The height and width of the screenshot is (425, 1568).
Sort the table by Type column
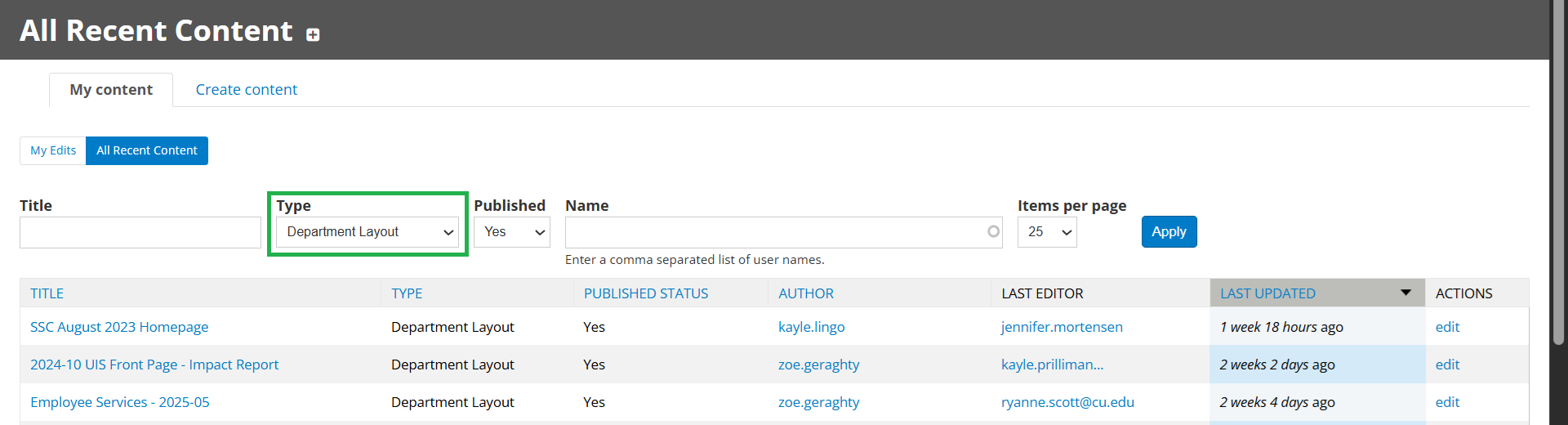click(407, 293)
